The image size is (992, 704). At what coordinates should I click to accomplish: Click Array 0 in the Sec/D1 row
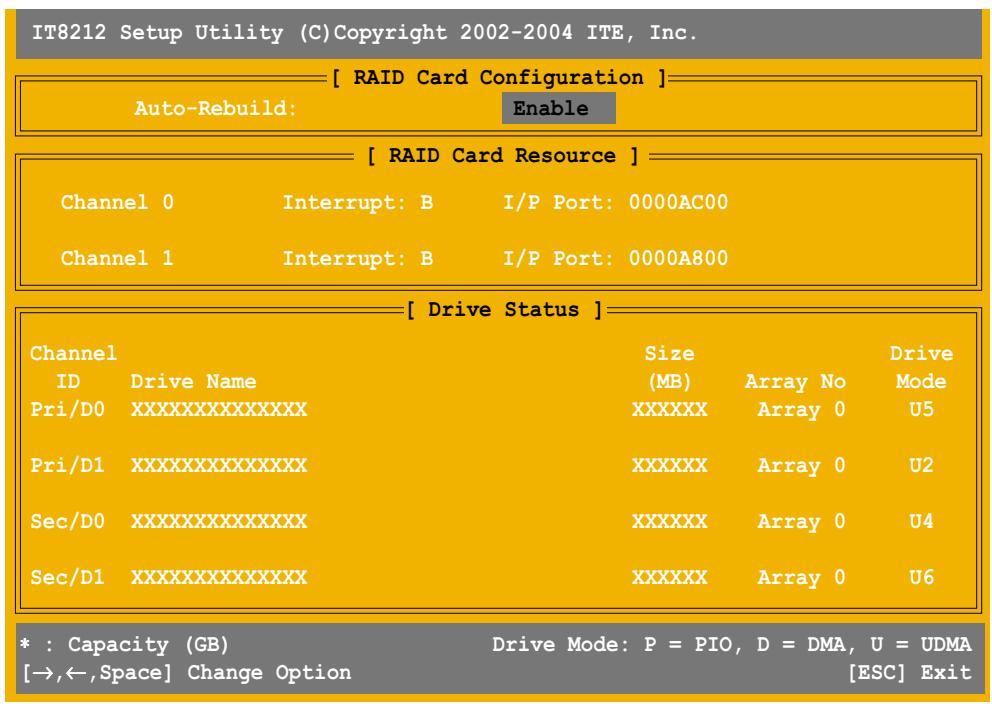[x=801, y=578]
